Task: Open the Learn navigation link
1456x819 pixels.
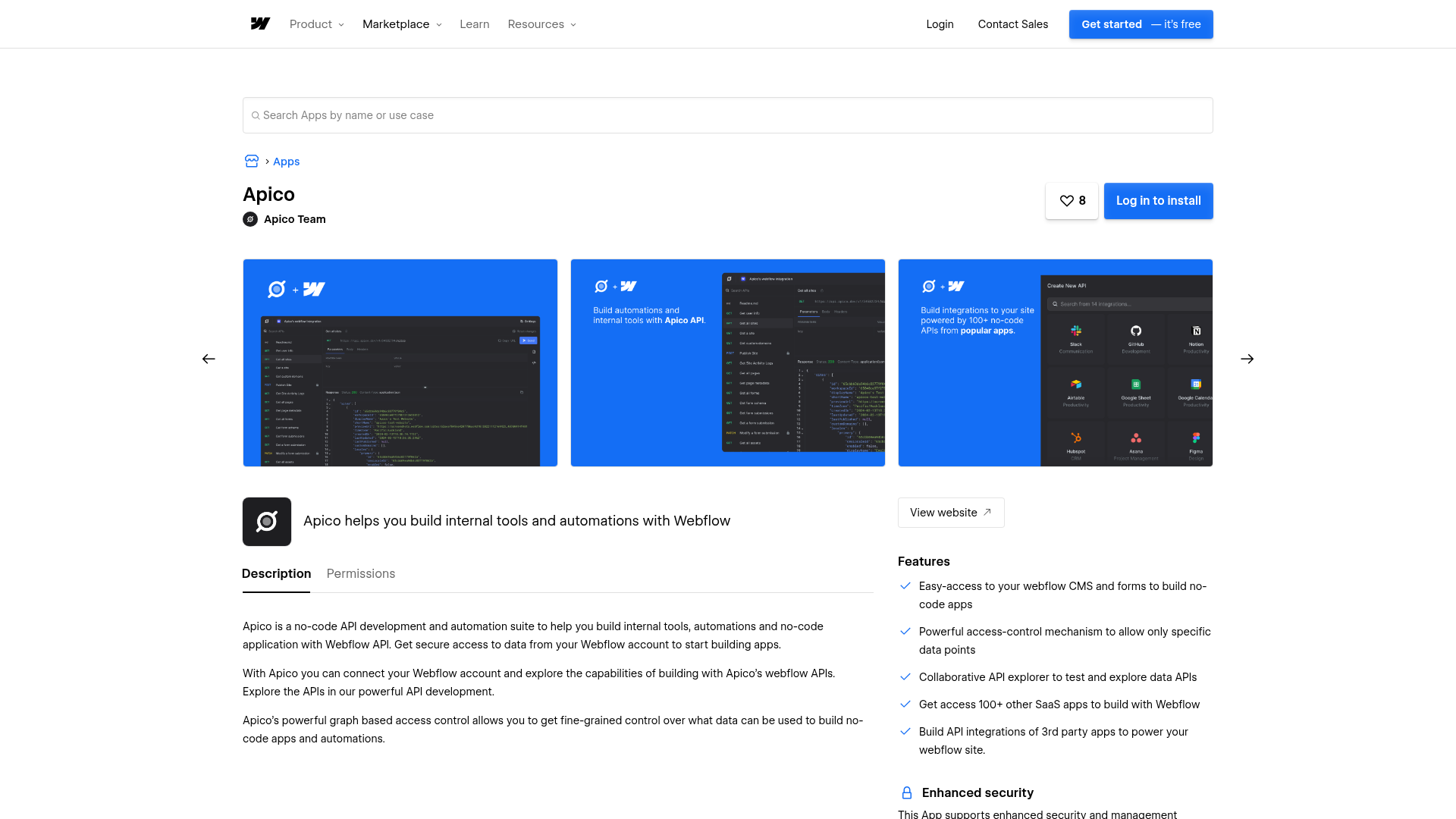Action: click(x=475, y=24)
